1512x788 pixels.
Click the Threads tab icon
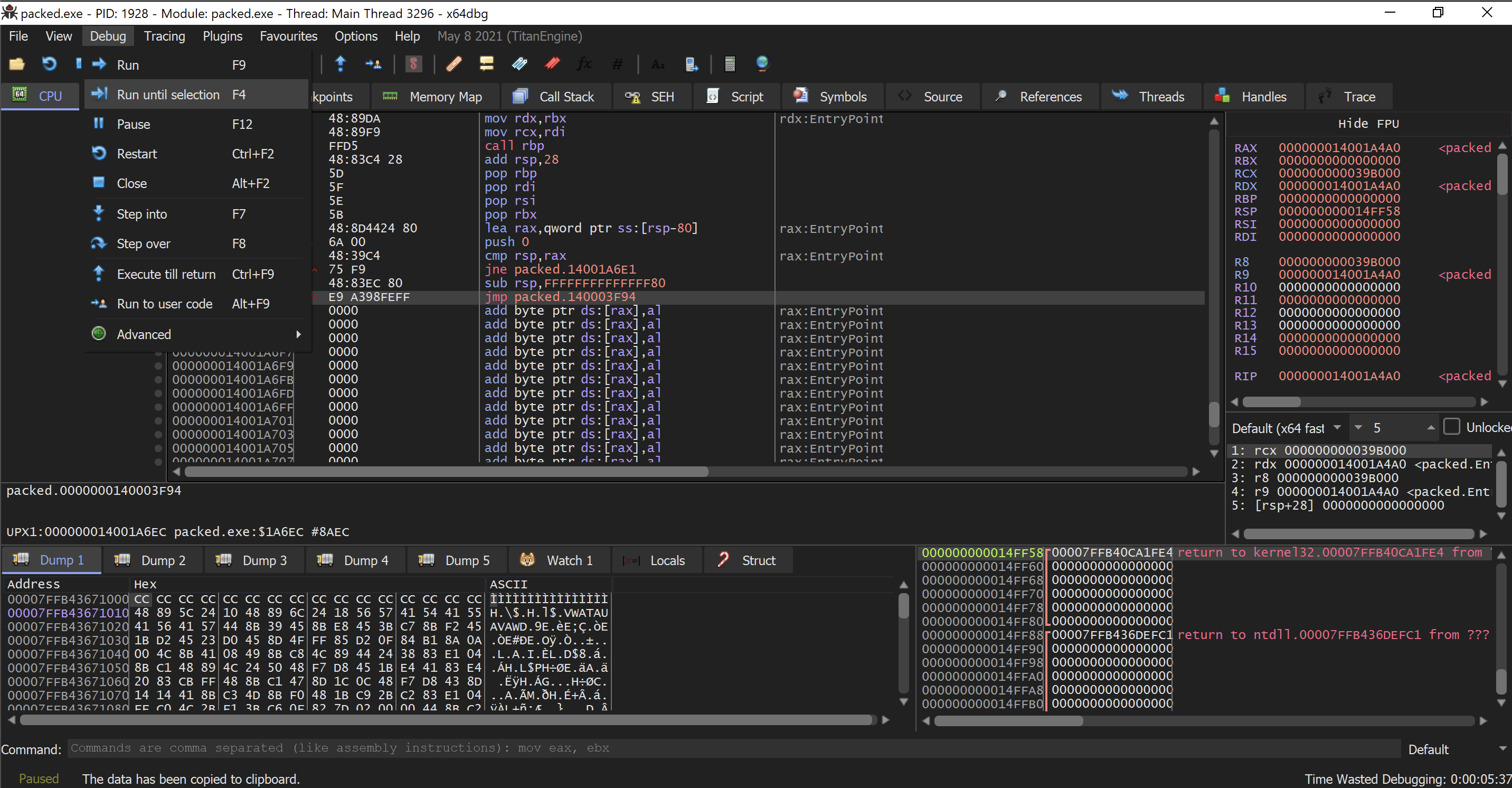point(1120,96)
